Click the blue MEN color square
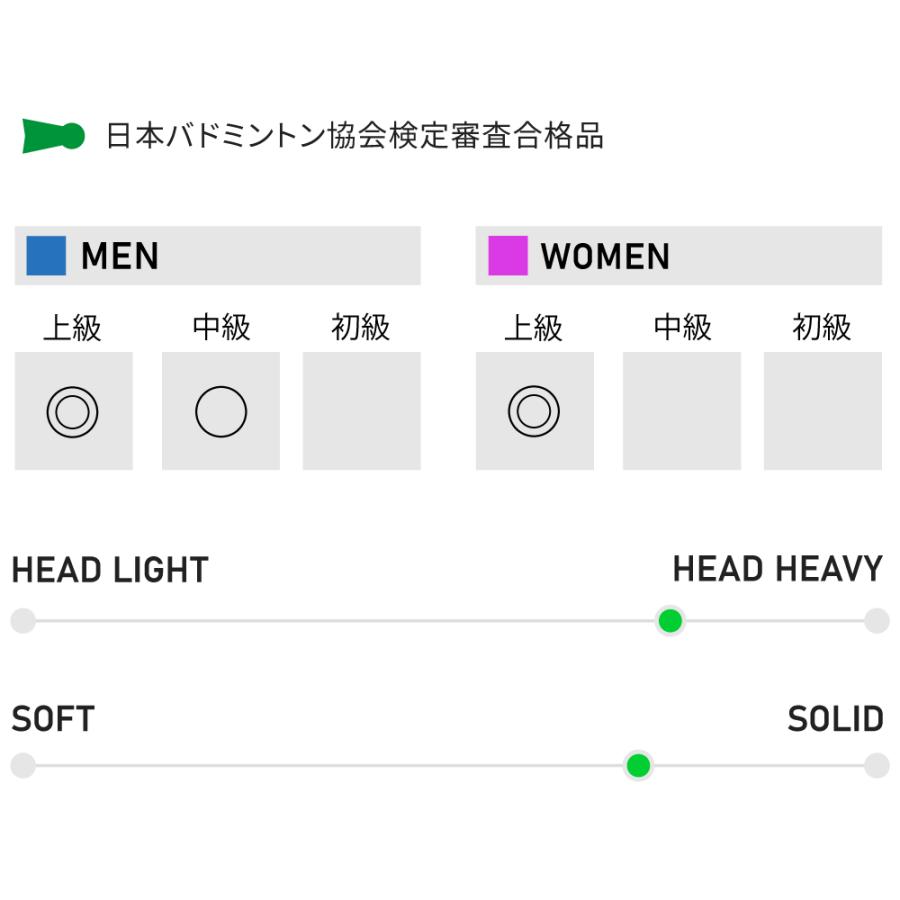 pos(46,256)
